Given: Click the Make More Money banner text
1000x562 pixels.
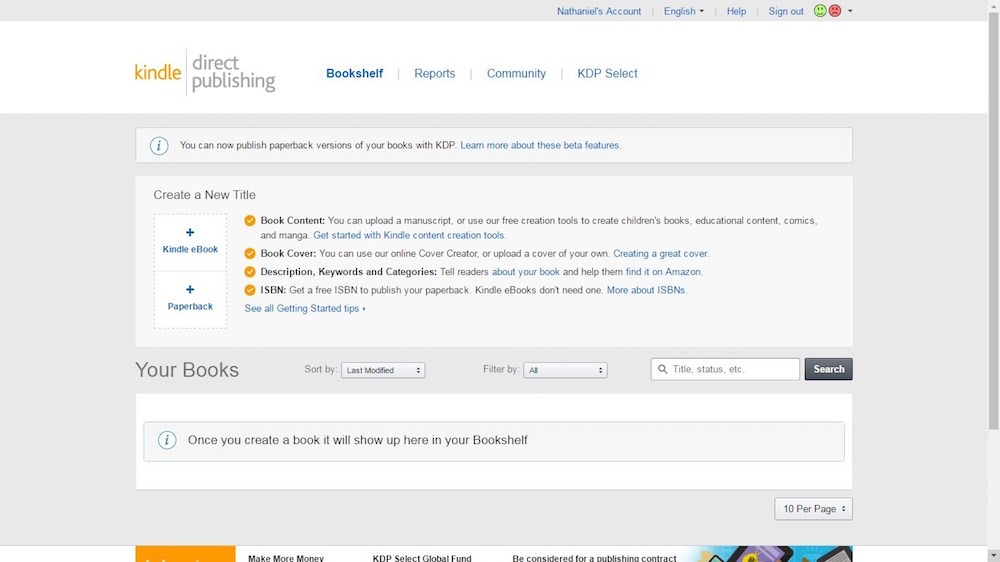Looking at the screenshot, I should [x=286, y=558].
